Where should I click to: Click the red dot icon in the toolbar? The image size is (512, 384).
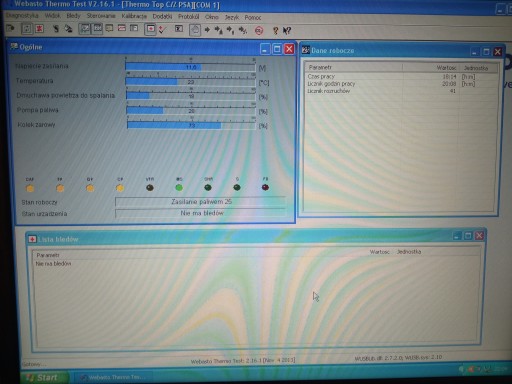pyautogui.click(x=151, y=29)
